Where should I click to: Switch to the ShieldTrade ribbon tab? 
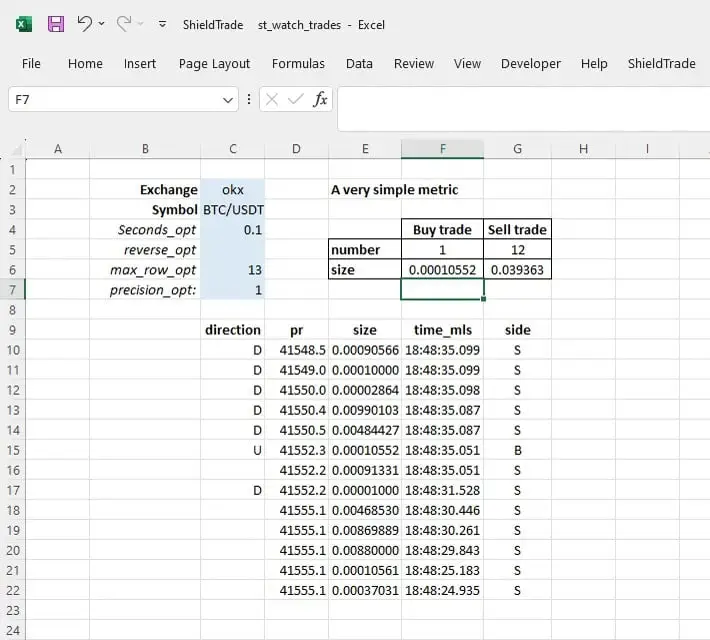click(661, 63)
